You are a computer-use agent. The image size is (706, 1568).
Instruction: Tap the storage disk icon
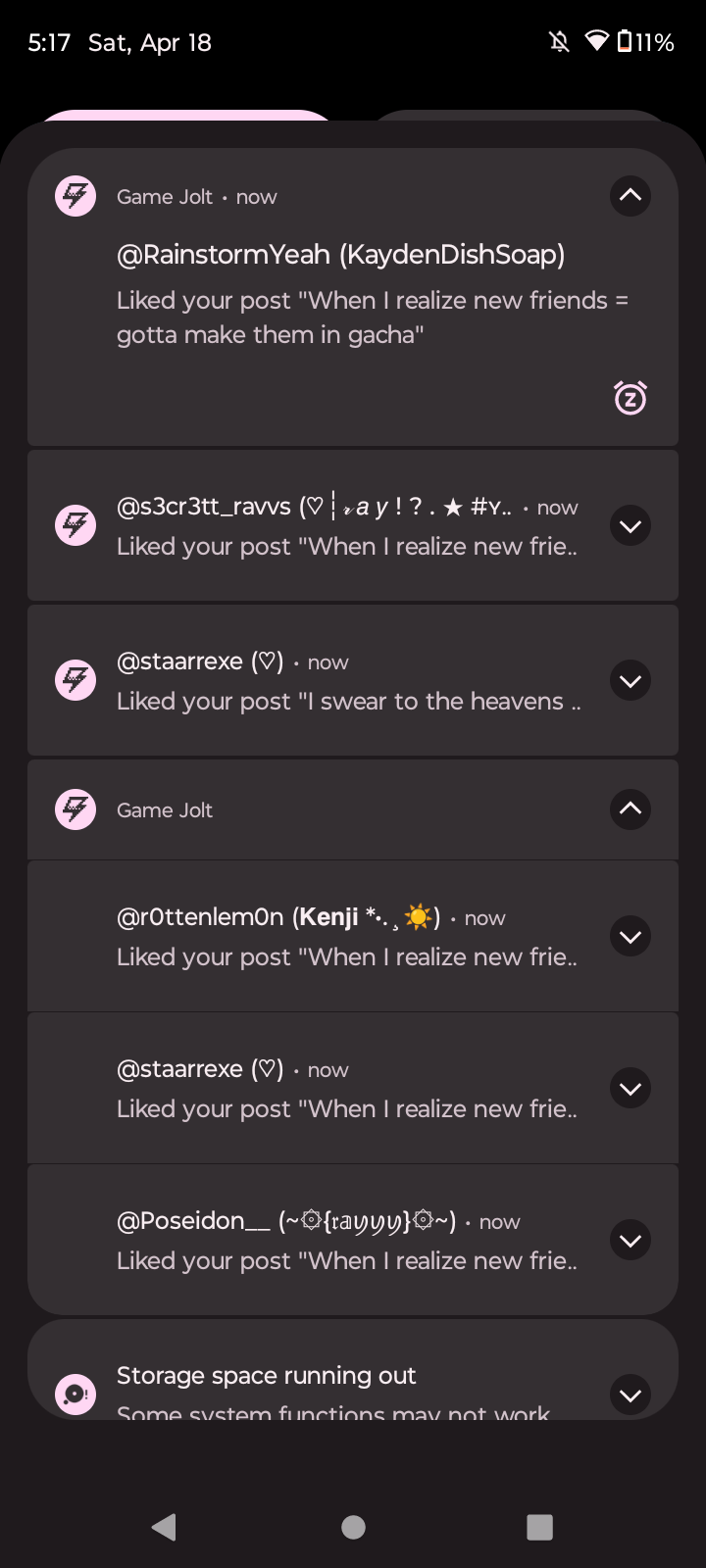tap(76, 1394)
